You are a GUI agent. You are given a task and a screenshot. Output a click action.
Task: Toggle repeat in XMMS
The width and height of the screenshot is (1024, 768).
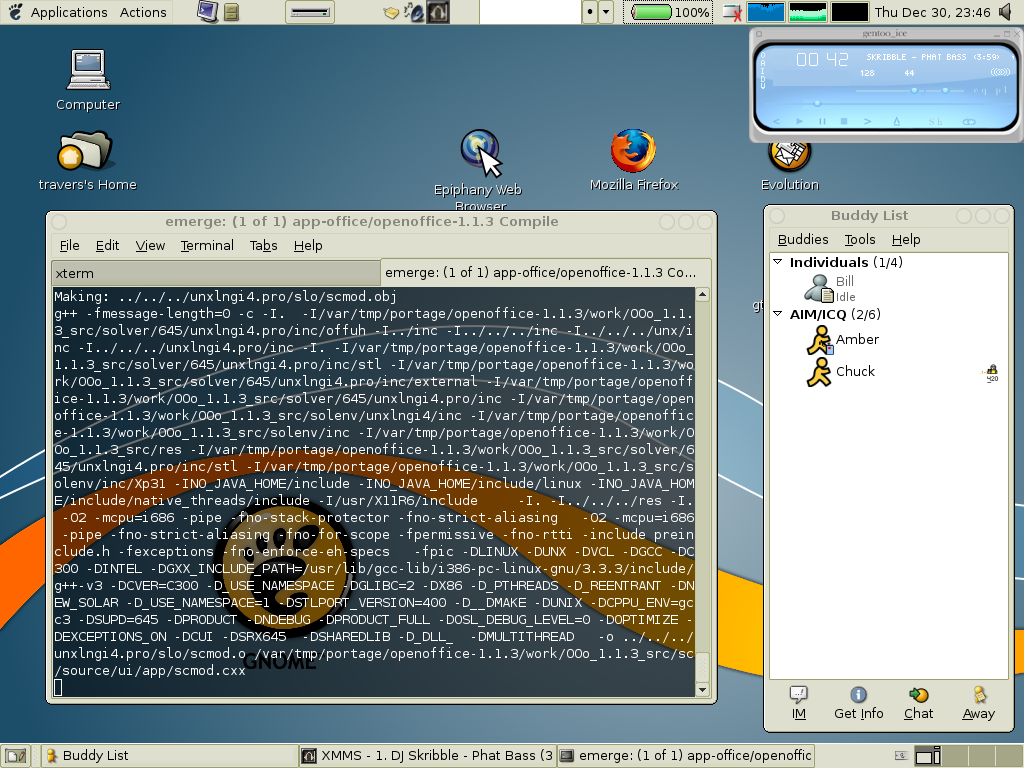pyautogui.click(x=969, y=121)
